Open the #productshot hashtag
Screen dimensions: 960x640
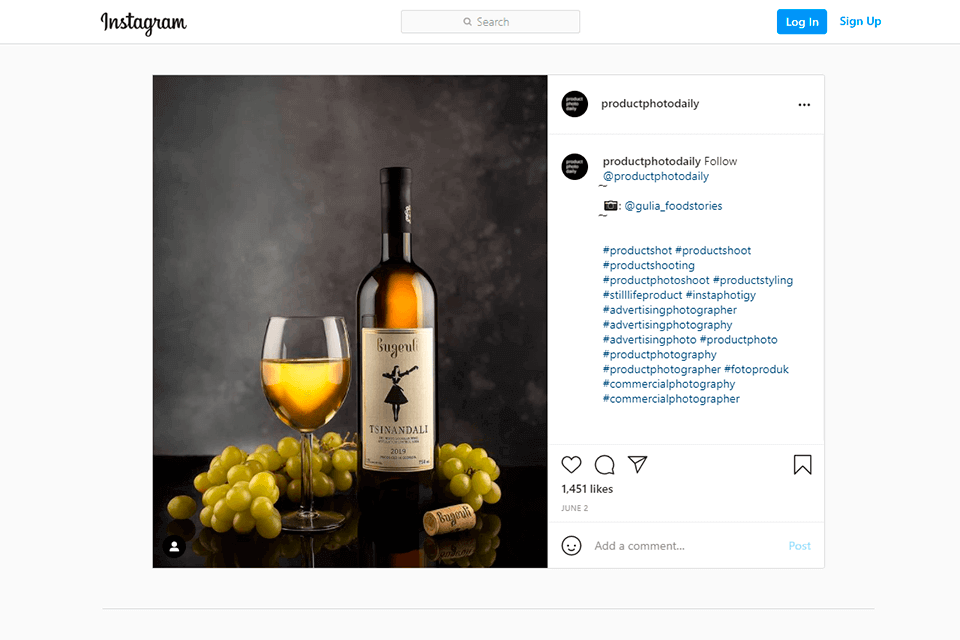tap(637, 251)
